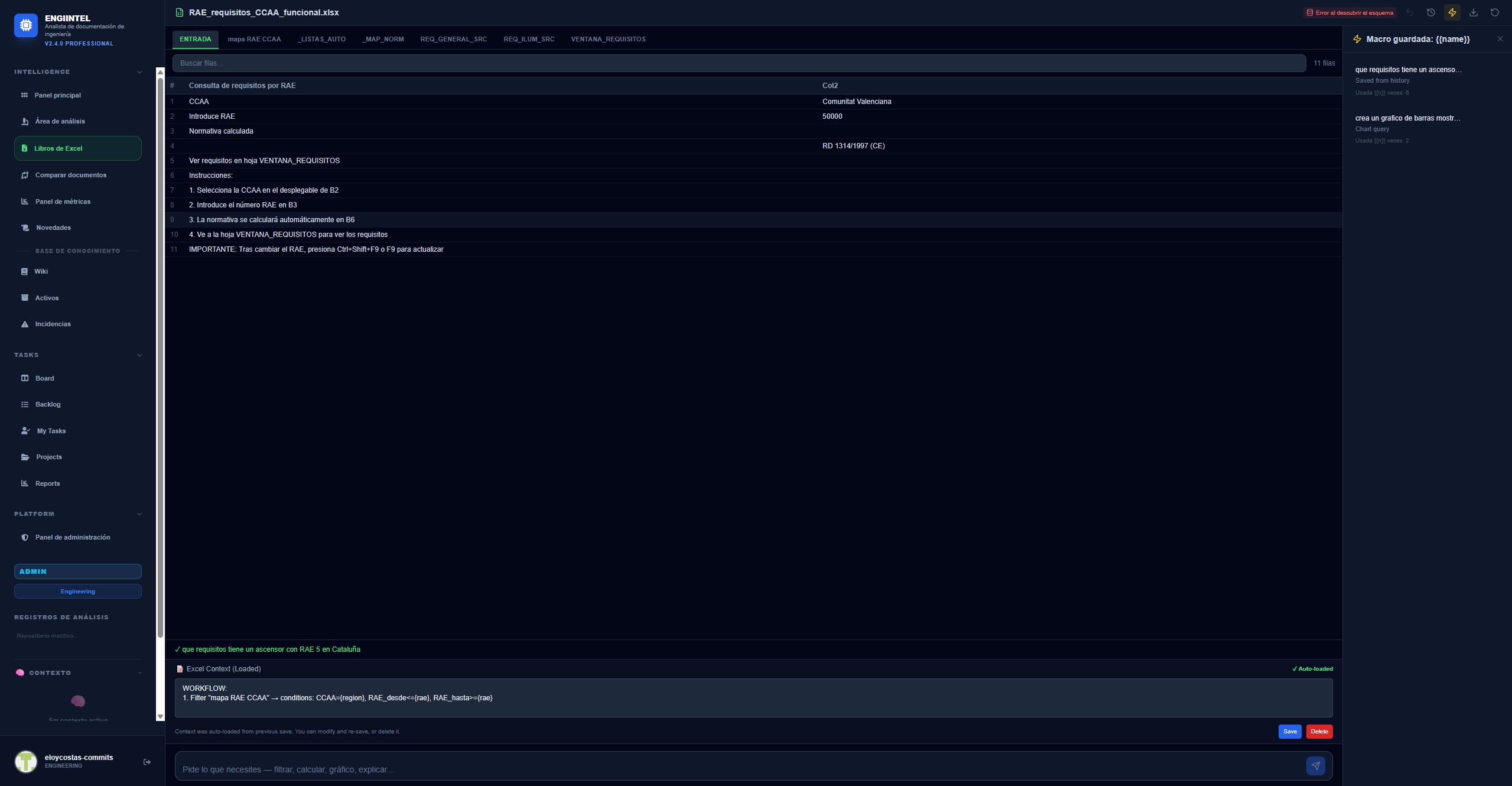Open the Backlog list

[x=78, y=404]
